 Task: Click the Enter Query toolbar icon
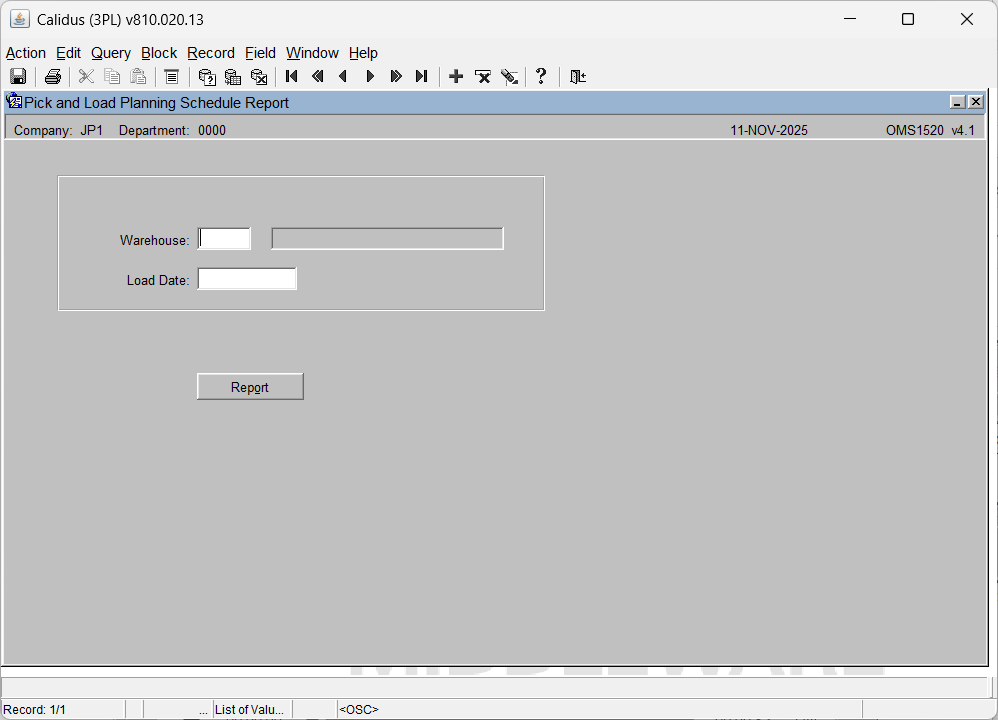(207, 77)
